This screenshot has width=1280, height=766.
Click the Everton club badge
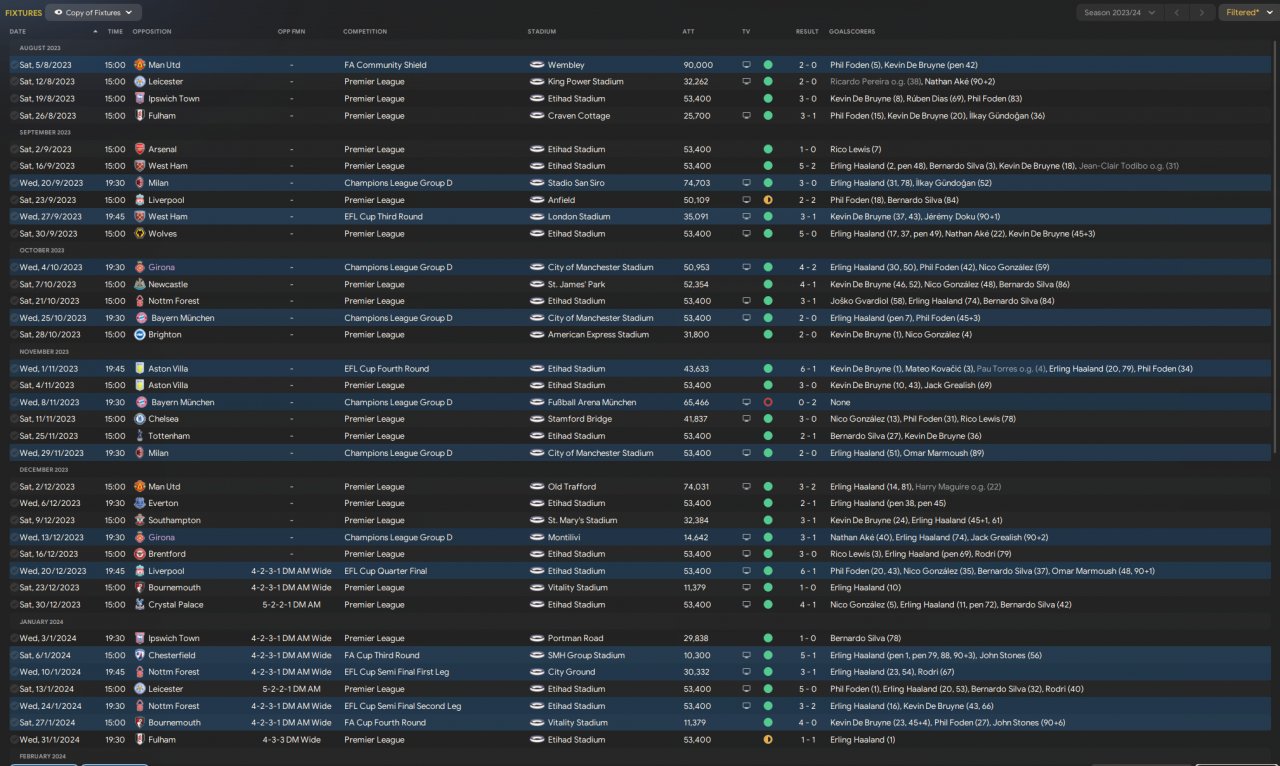(x=140, y=504)
